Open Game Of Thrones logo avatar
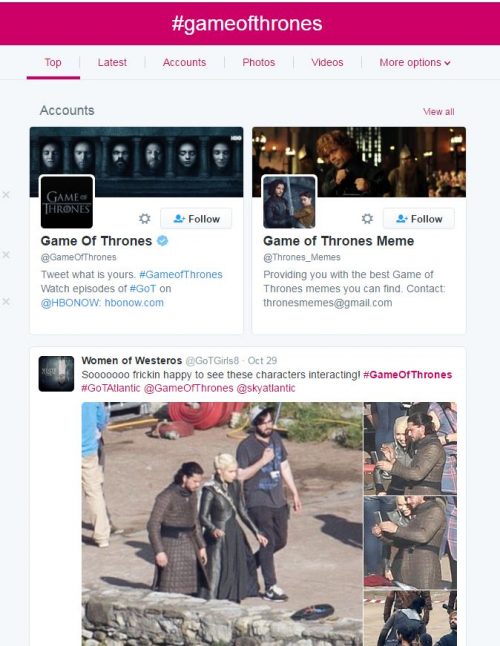Image resolution: width=500 pixels, height=646 pixels. click(x=67, y=202)
